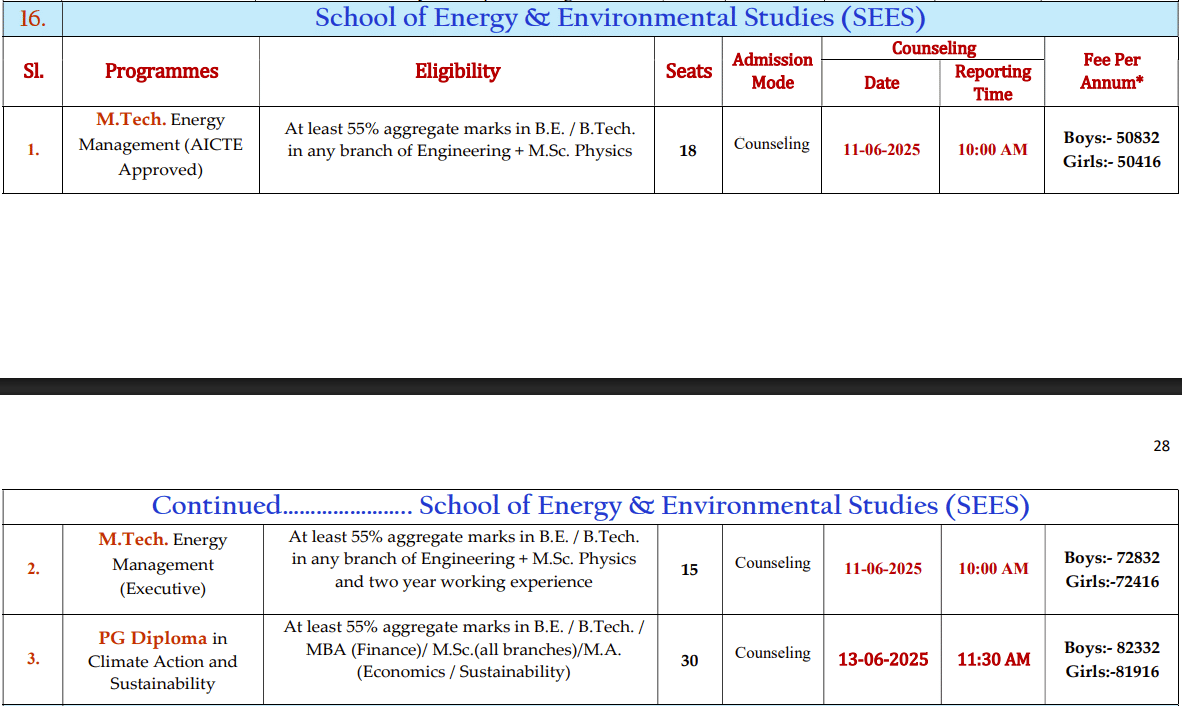1182x706 pixels.
Task: Click the counseling date 13-06-2025
Action: (x=883, y=660)
